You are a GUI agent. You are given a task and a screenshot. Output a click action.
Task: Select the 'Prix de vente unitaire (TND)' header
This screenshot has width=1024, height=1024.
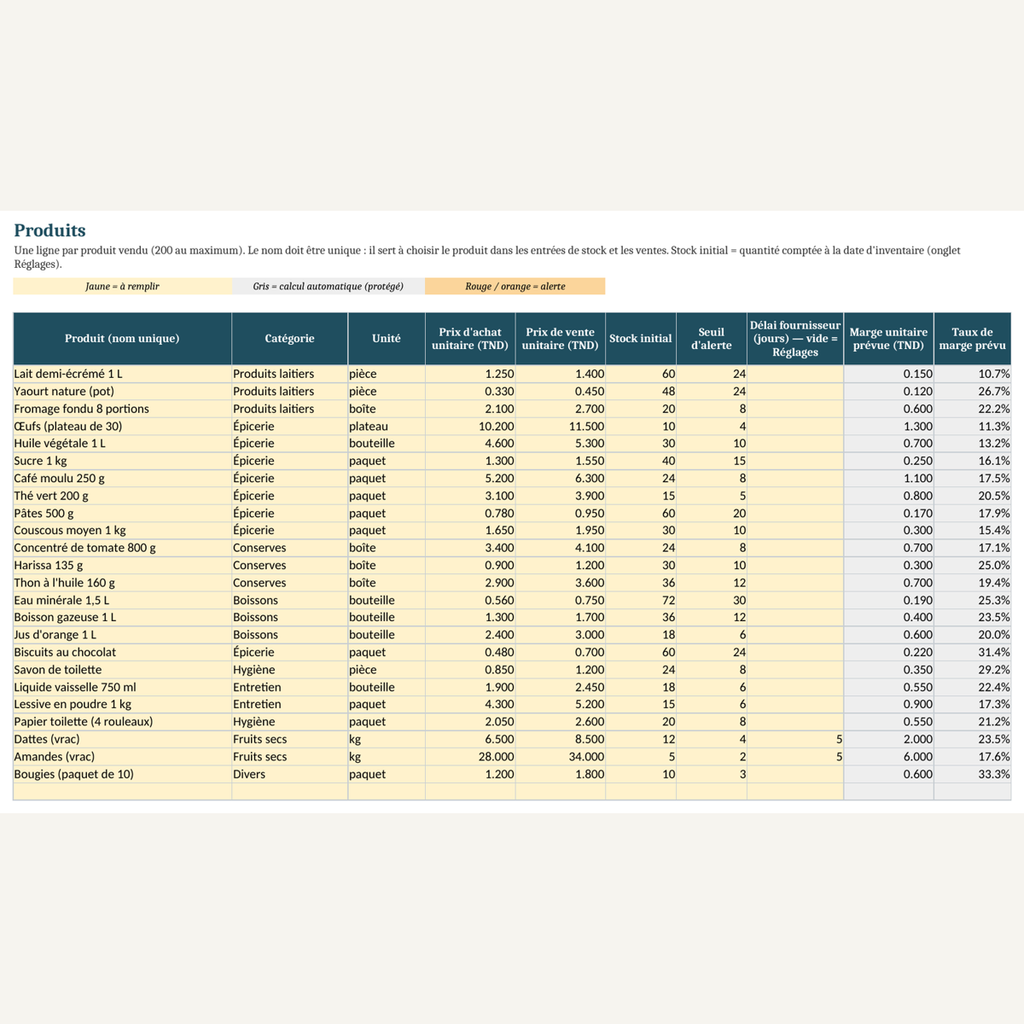pos(560,338)
